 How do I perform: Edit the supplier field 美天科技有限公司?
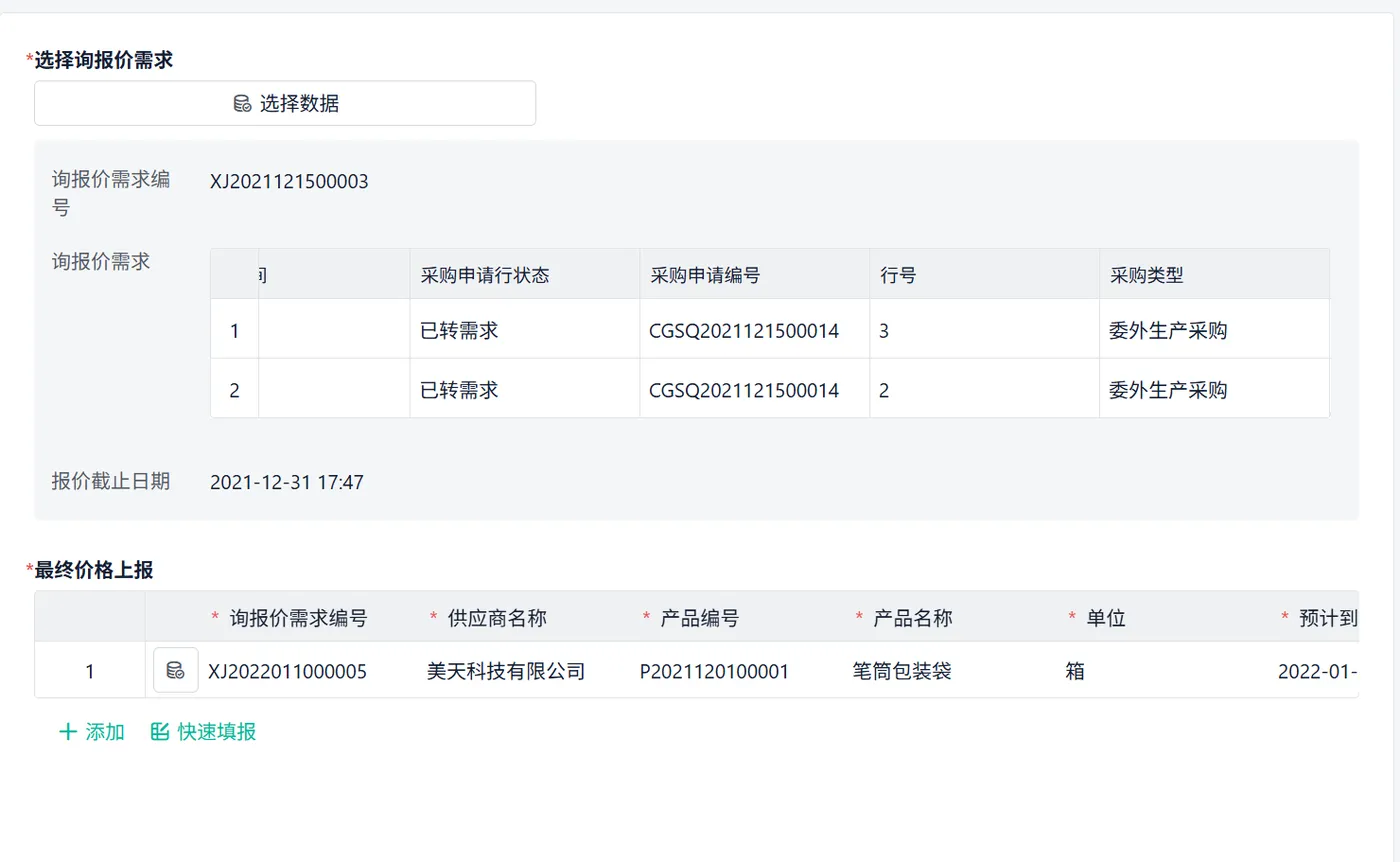(506, 671)
